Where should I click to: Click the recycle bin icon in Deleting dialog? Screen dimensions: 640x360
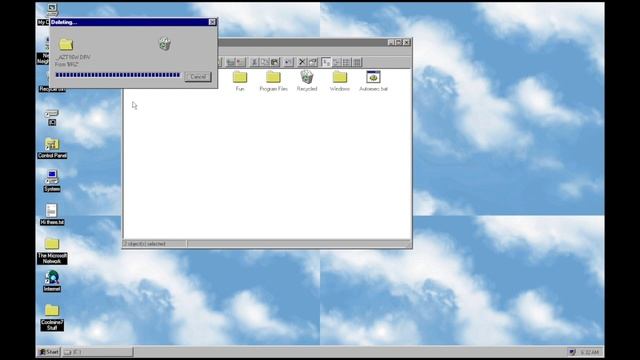(164, 43)
